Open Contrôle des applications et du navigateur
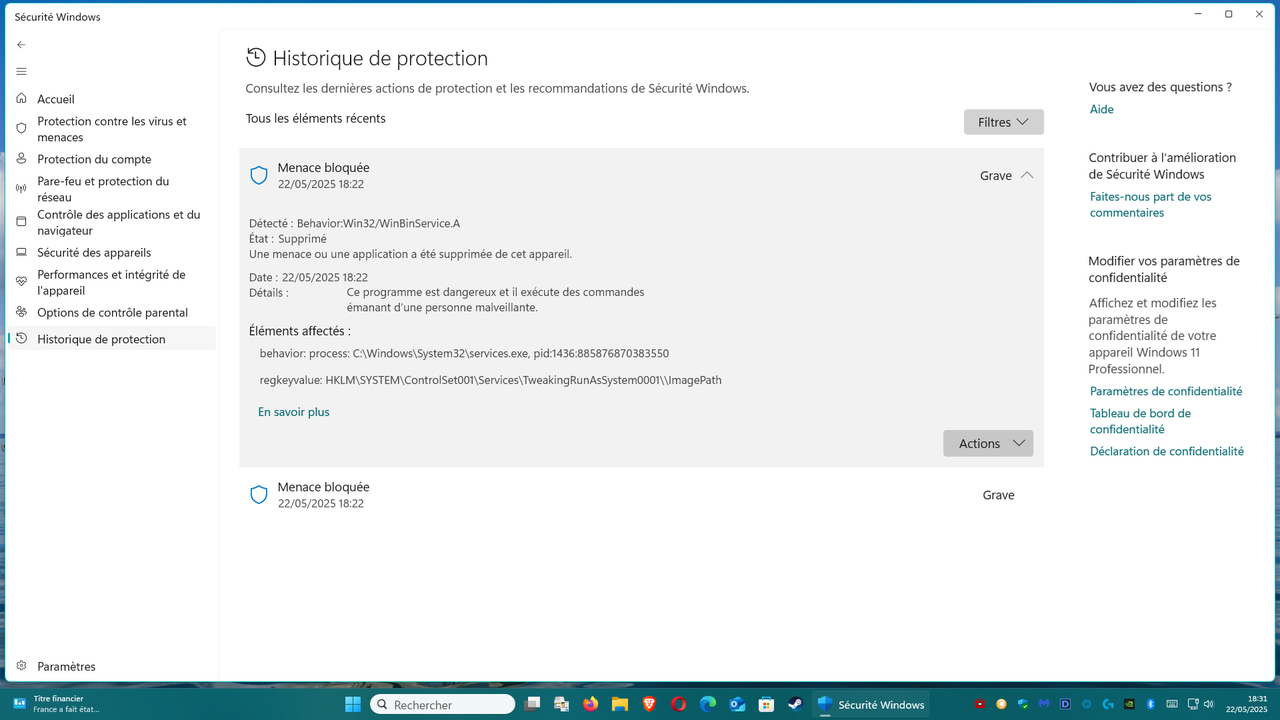 tap(110, 222)
